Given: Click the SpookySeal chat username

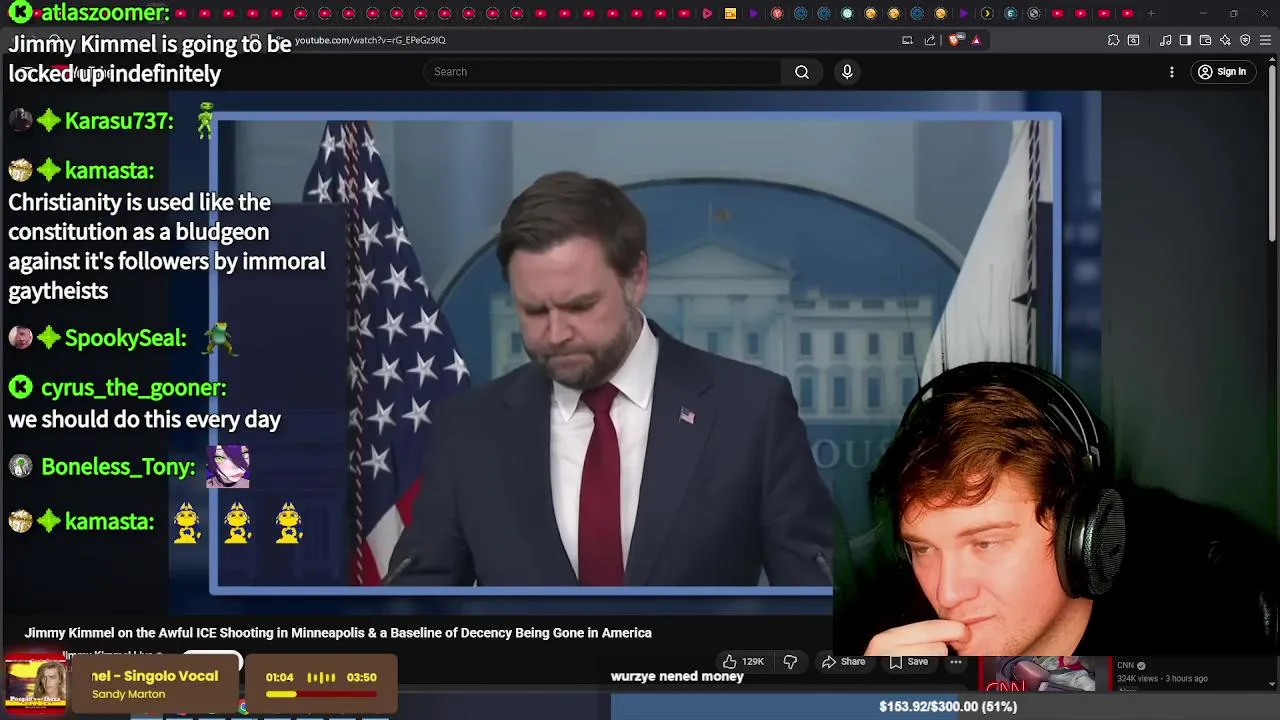Looking at the screenshot, I should click(x=125, y=338).
